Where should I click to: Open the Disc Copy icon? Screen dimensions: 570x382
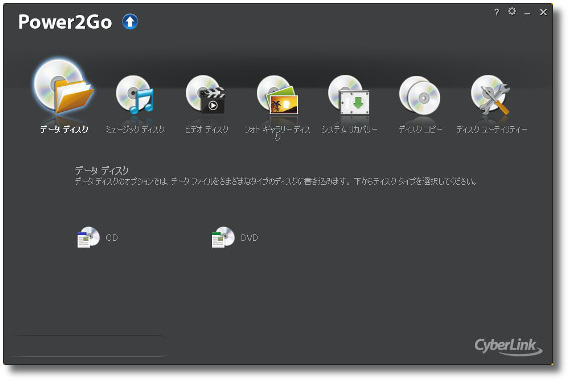tap(420, 95)
